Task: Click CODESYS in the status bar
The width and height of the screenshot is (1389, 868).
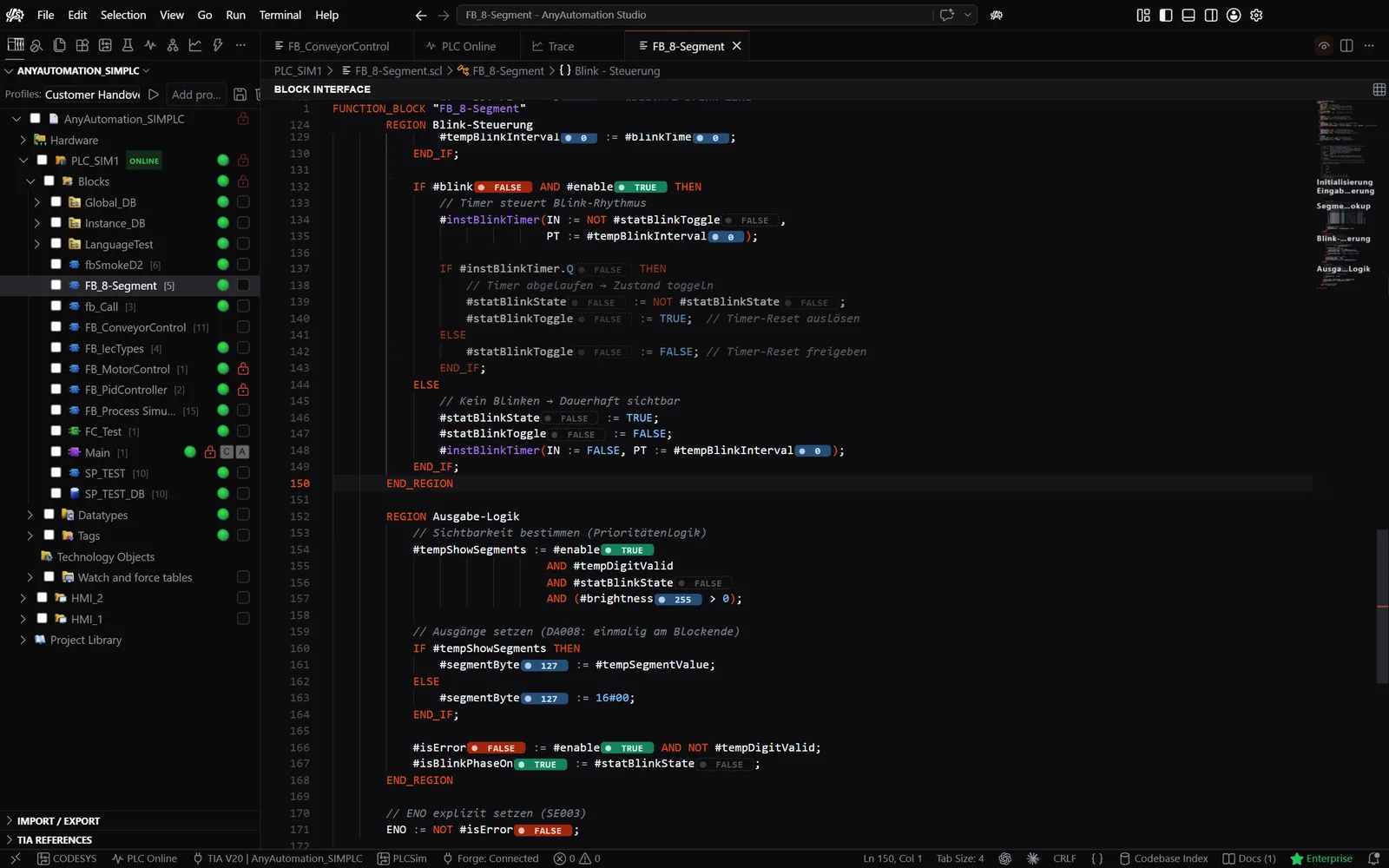Action: 67,858
